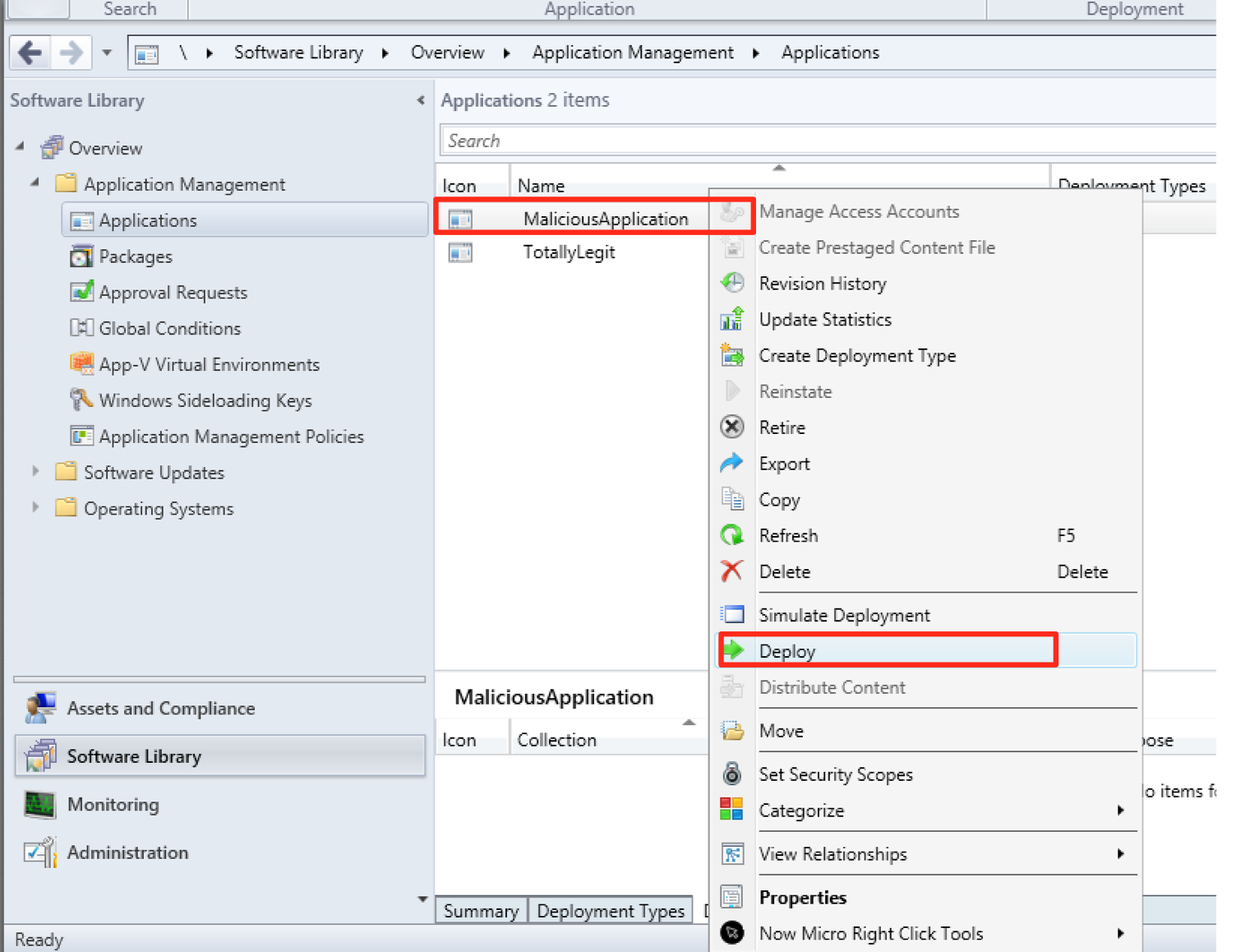Screen dimensions: 1246x952
Task: Click the red Delete X icon
Action: [x=731, y=571]
